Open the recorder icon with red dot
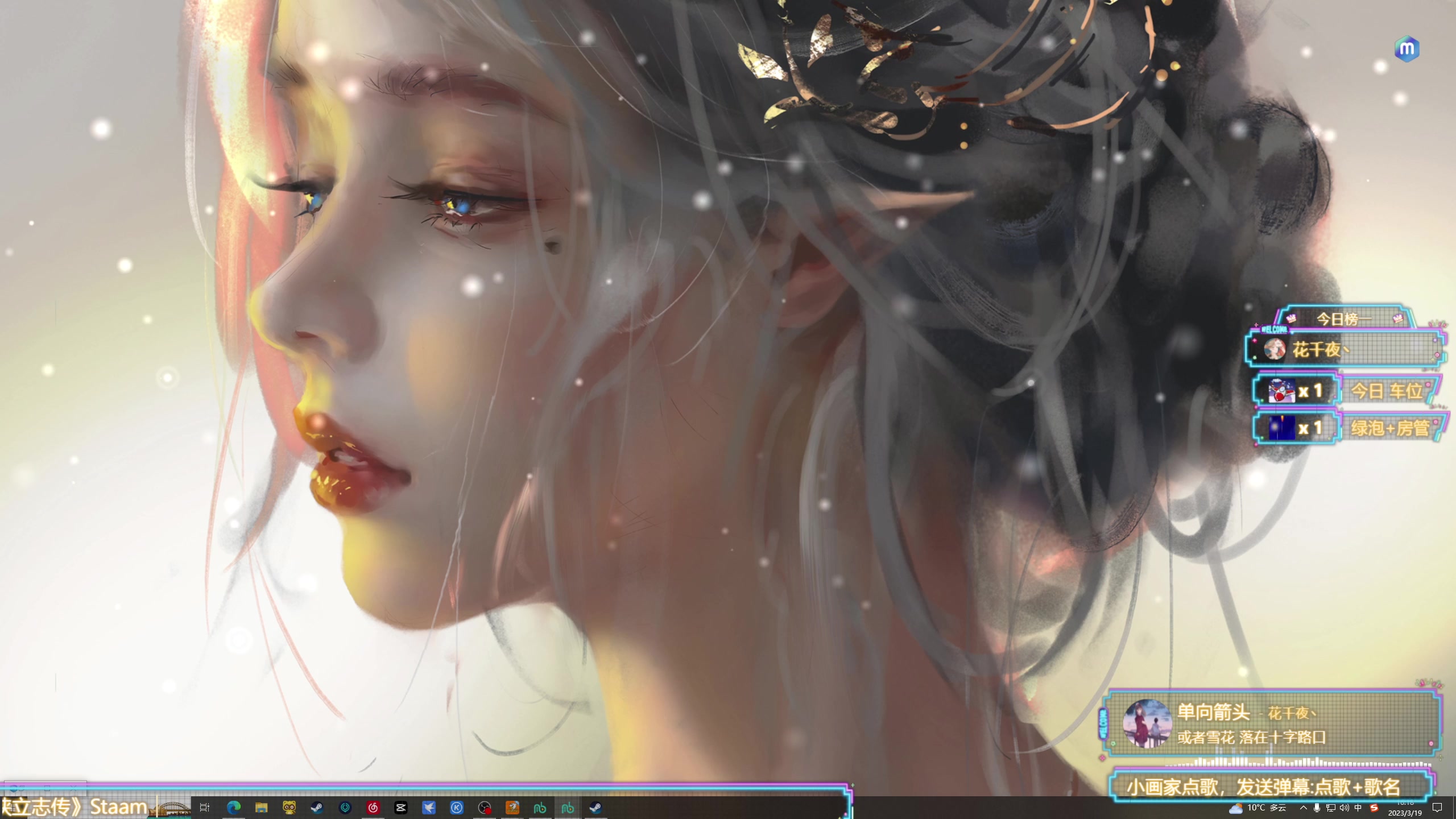 click(484, 807)
